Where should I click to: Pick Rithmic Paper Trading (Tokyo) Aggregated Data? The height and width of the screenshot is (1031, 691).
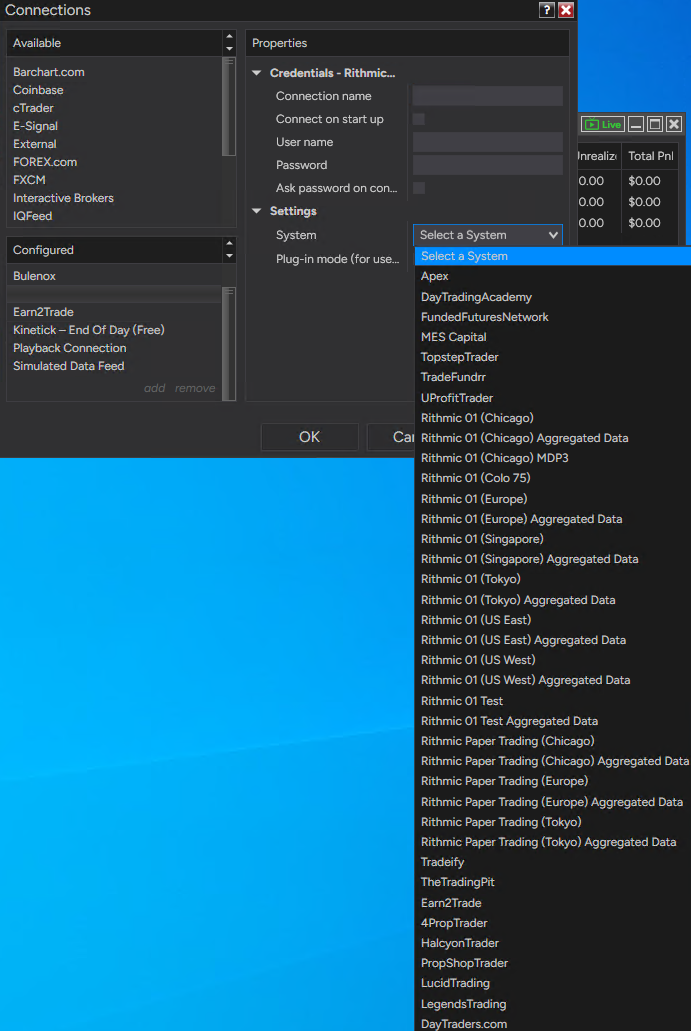click(x=548, y=842)
